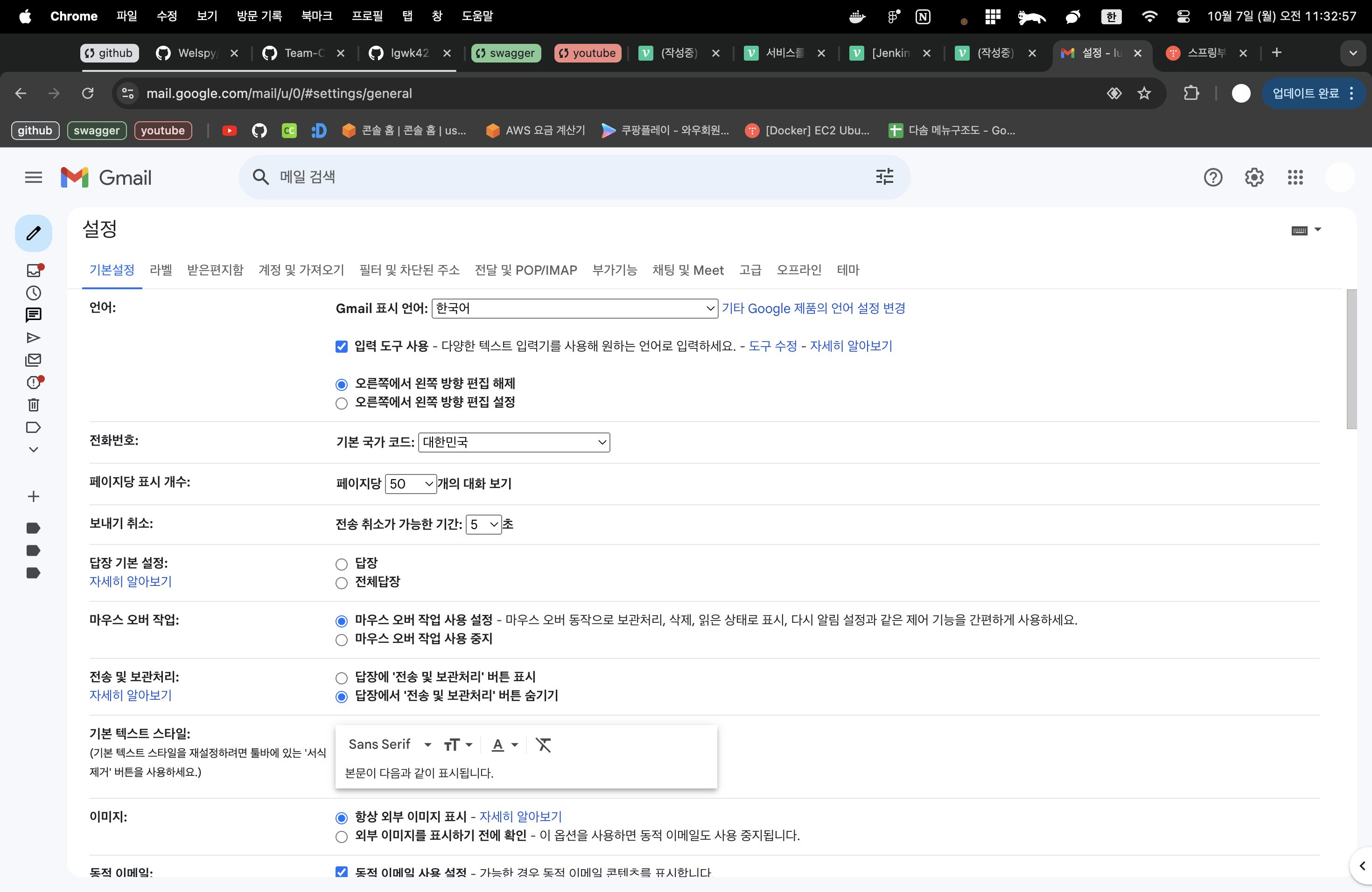Open the trash bin icon in sidebar
Viewport: 1372px width, 892px height.
tap(34, 405)
